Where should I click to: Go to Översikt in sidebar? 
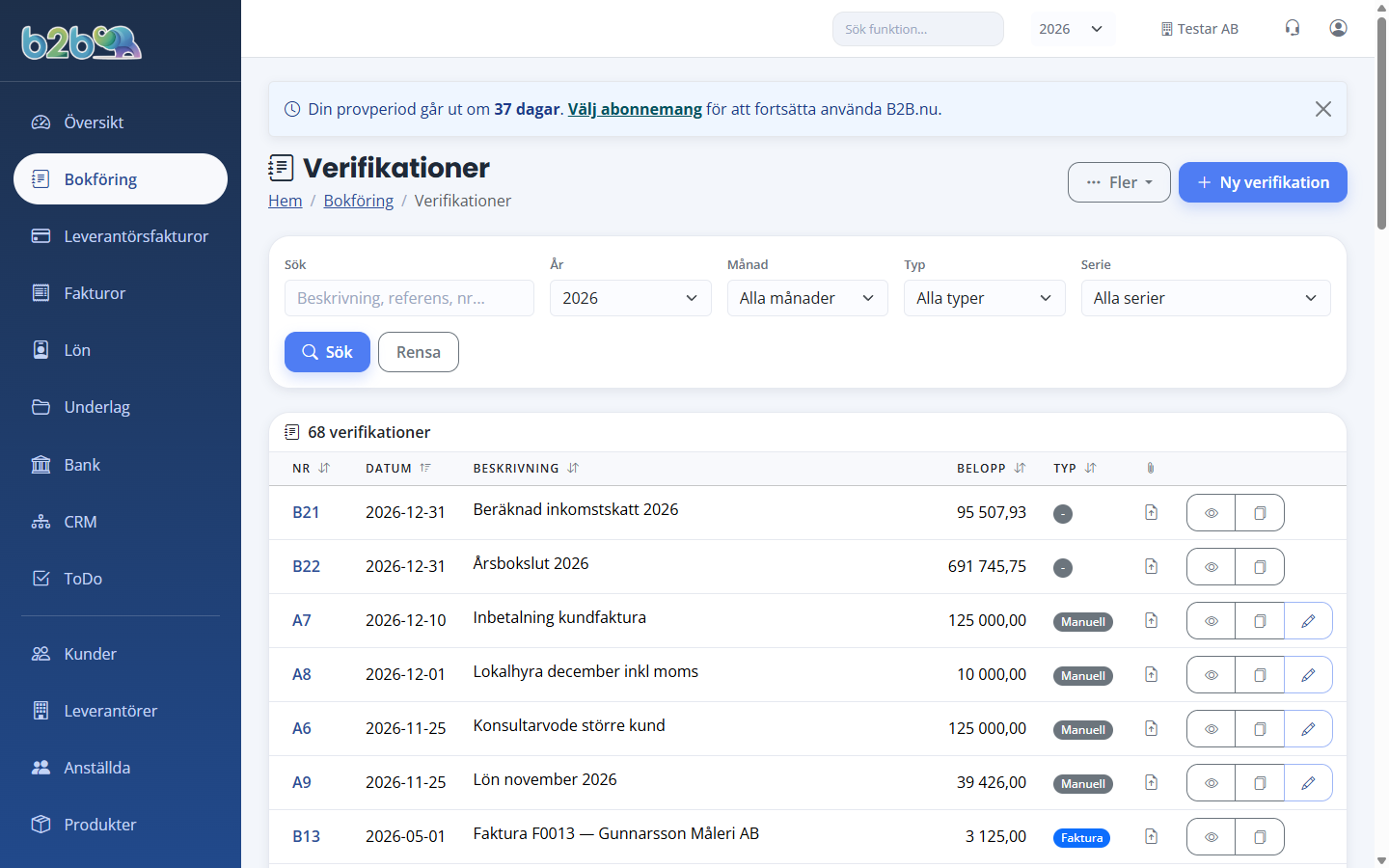[121, 122]
